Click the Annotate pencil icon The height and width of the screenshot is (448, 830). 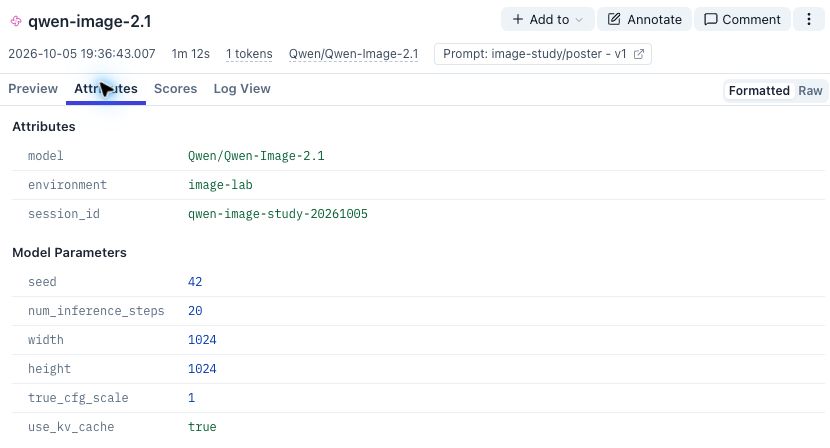614,20
